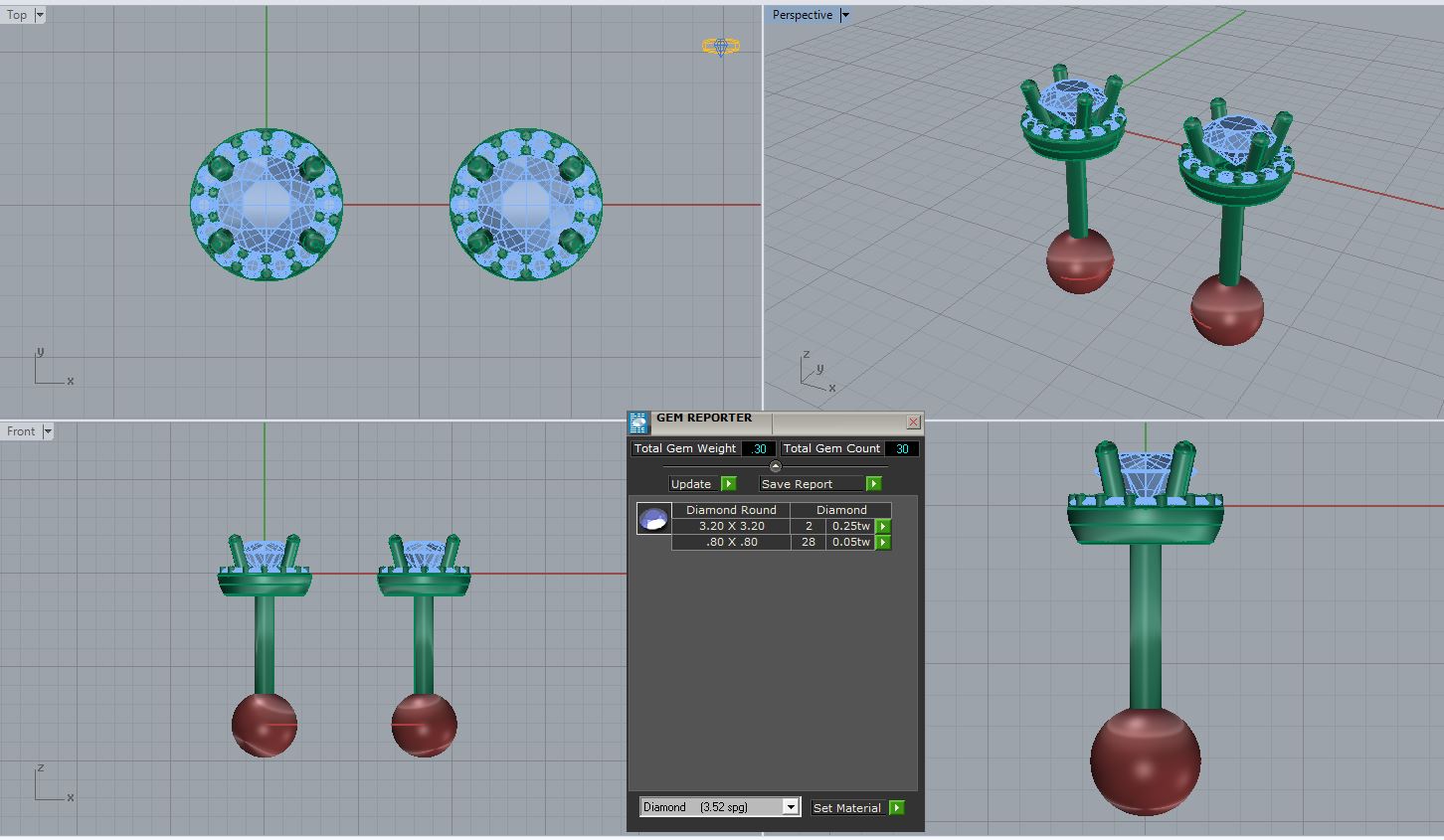Viewport: 1444px width, 840px height.
Task: Click the yellow gem ring icon in Top viewport
Action: point(720,47)
